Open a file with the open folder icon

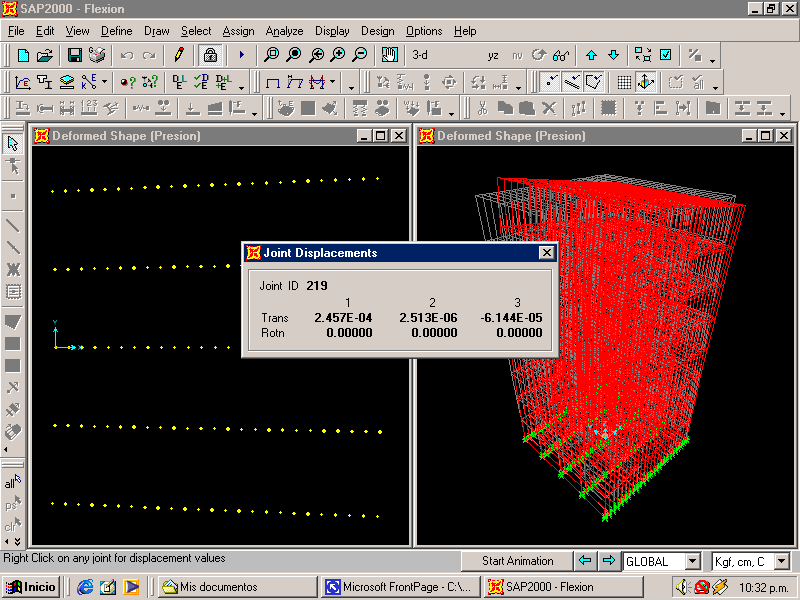click(45, 55)
